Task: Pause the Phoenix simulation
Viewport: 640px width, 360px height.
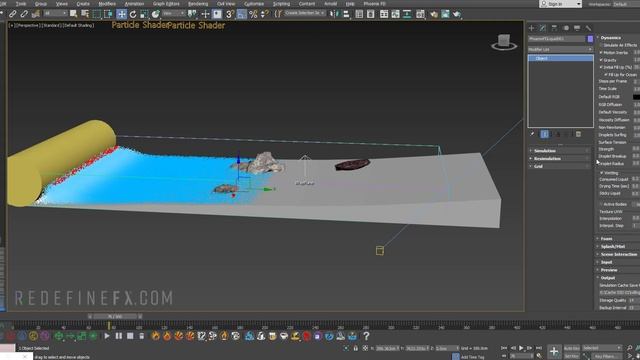Action: click(118, 336)
